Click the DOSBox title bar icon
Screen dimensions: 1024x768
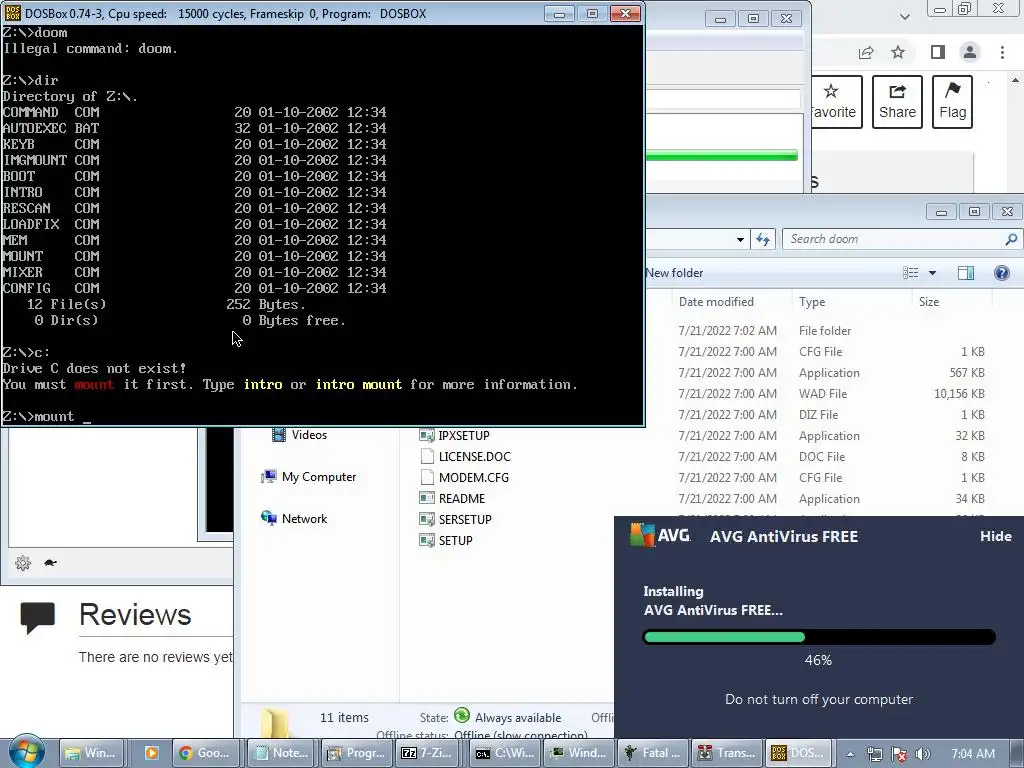point(12,13)
